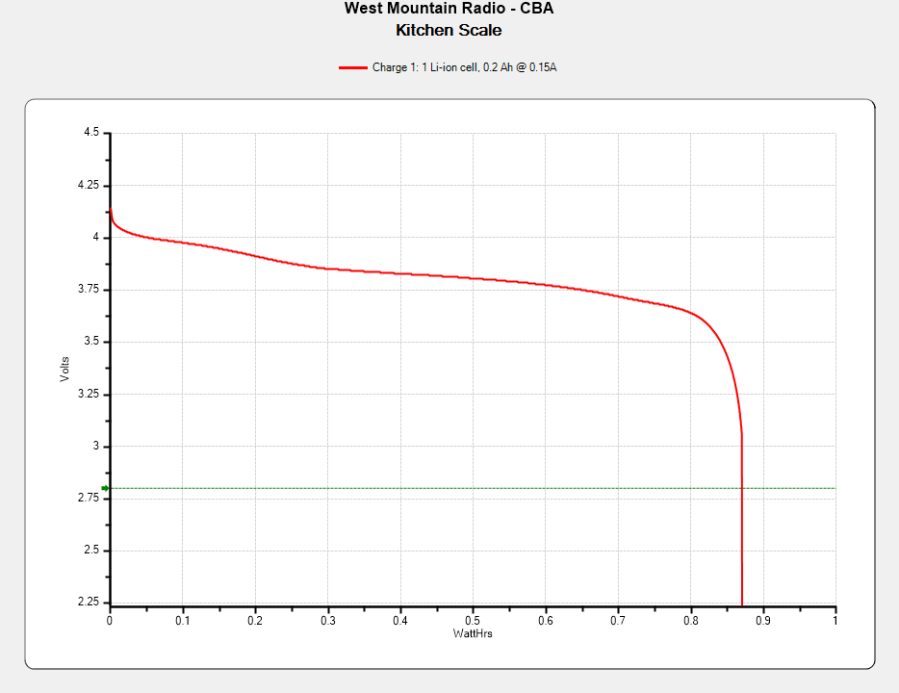Click the 1 tick label on WattHrs axis
Image resolution: width=899 pixels, height=693 pixels.
tap(834, 621)
